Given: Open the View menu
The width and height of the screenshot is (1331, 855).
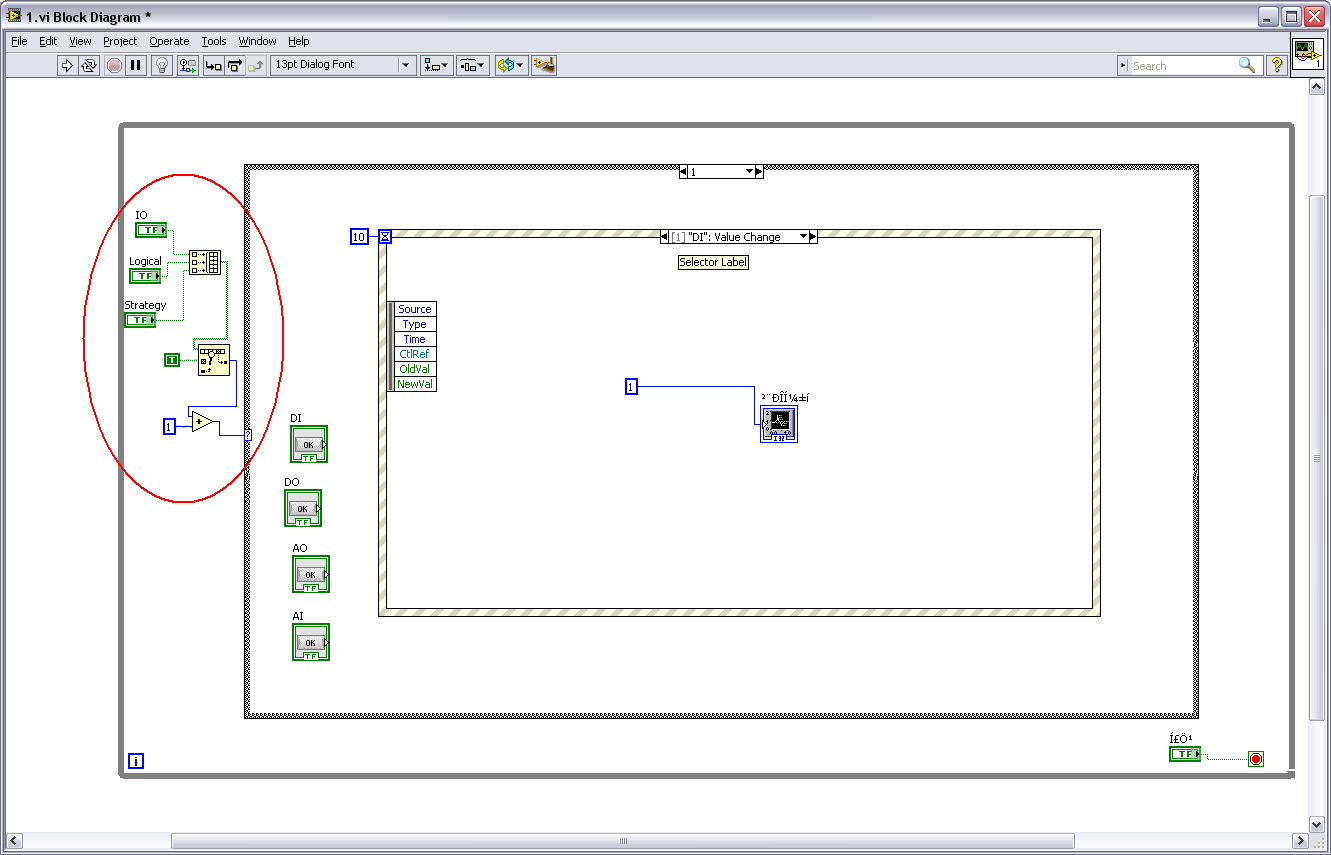Looking at the screenshot, I should pos(80,41).
